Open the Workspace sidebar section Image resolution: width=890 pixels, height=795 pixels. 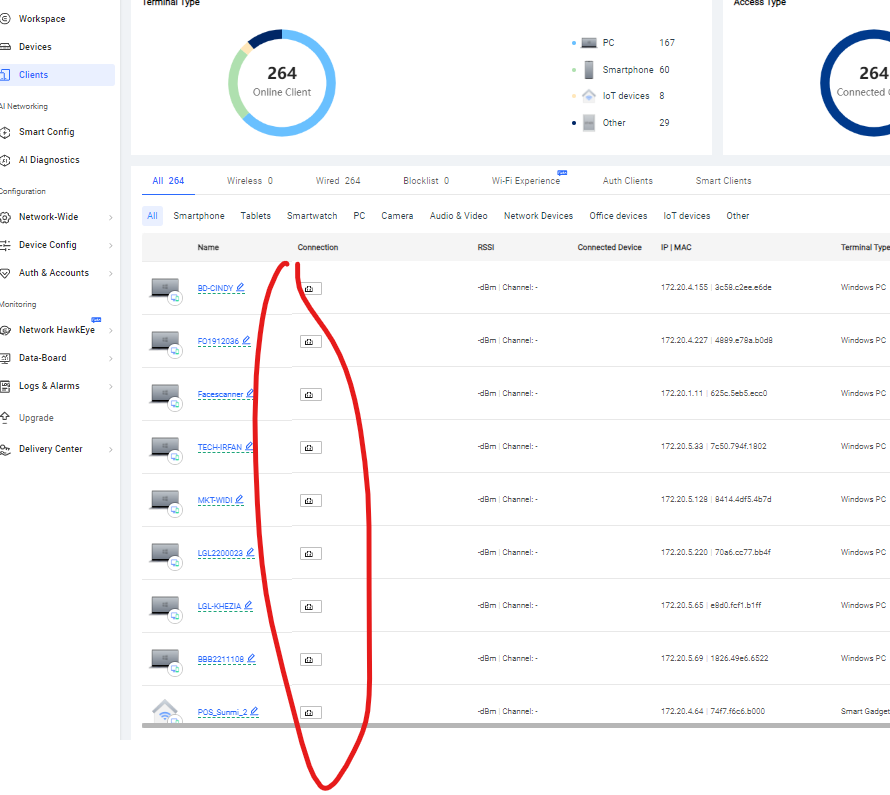click(x=41, y=19)
